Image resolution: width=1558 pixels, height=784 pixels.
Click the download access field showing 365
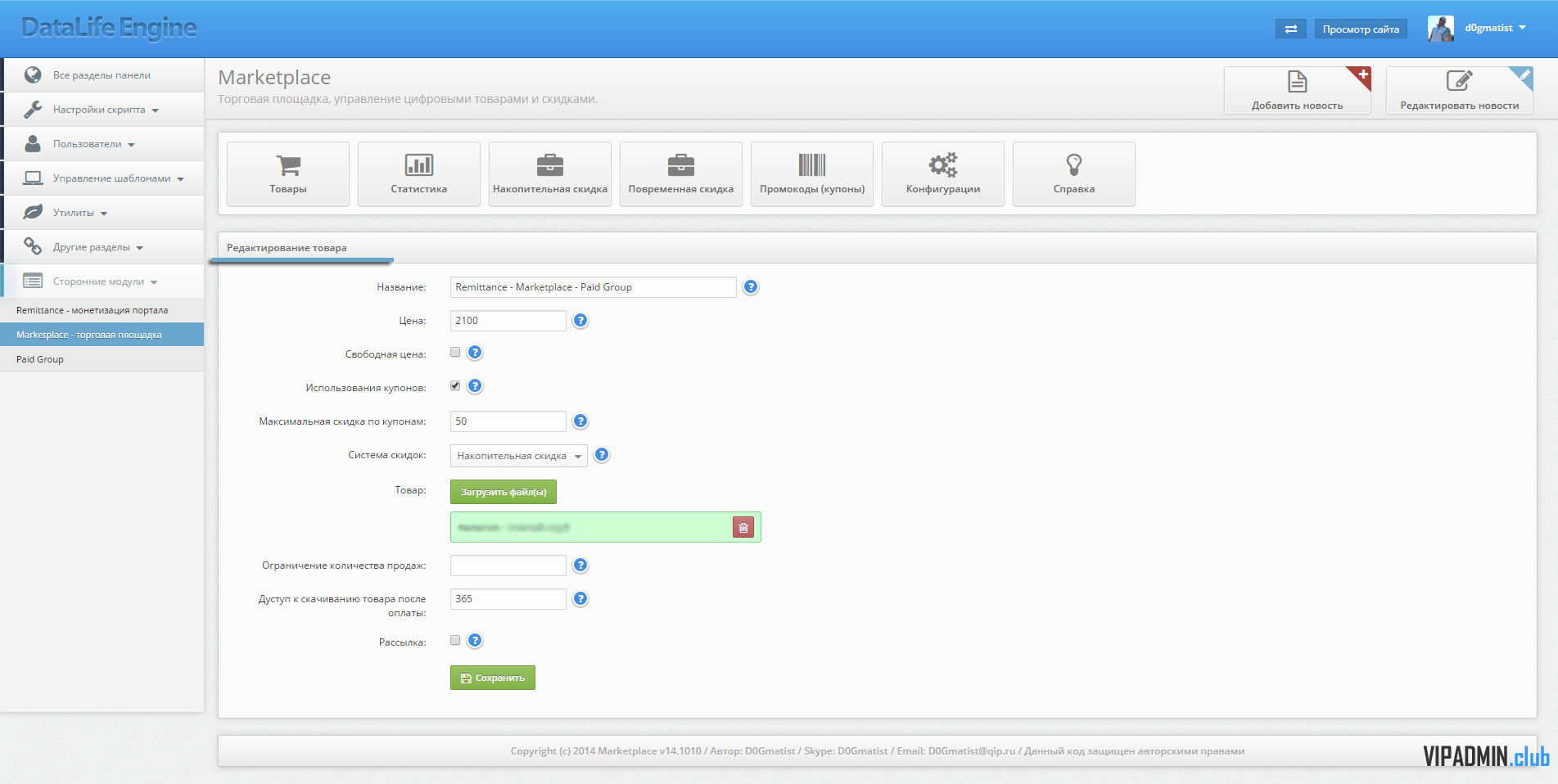[508, 599]
